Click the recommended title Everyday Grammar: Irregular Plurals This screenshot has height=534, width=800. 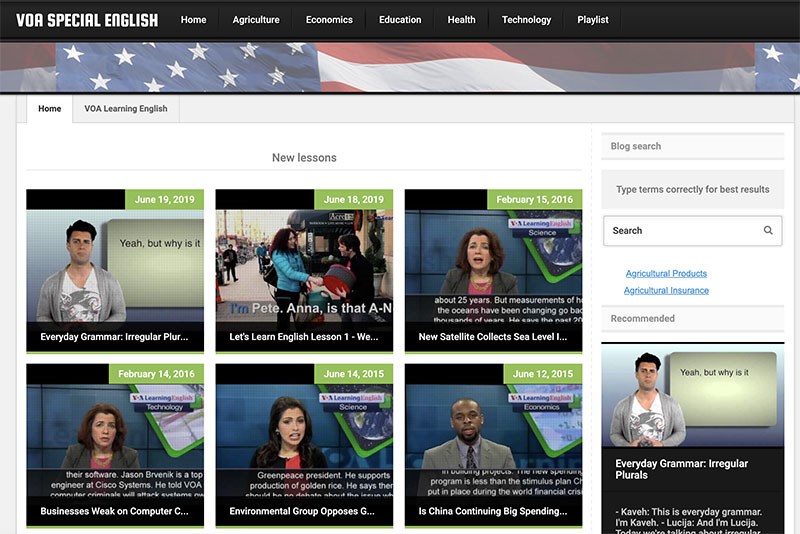pyautogui.click(x=681, y=469)
